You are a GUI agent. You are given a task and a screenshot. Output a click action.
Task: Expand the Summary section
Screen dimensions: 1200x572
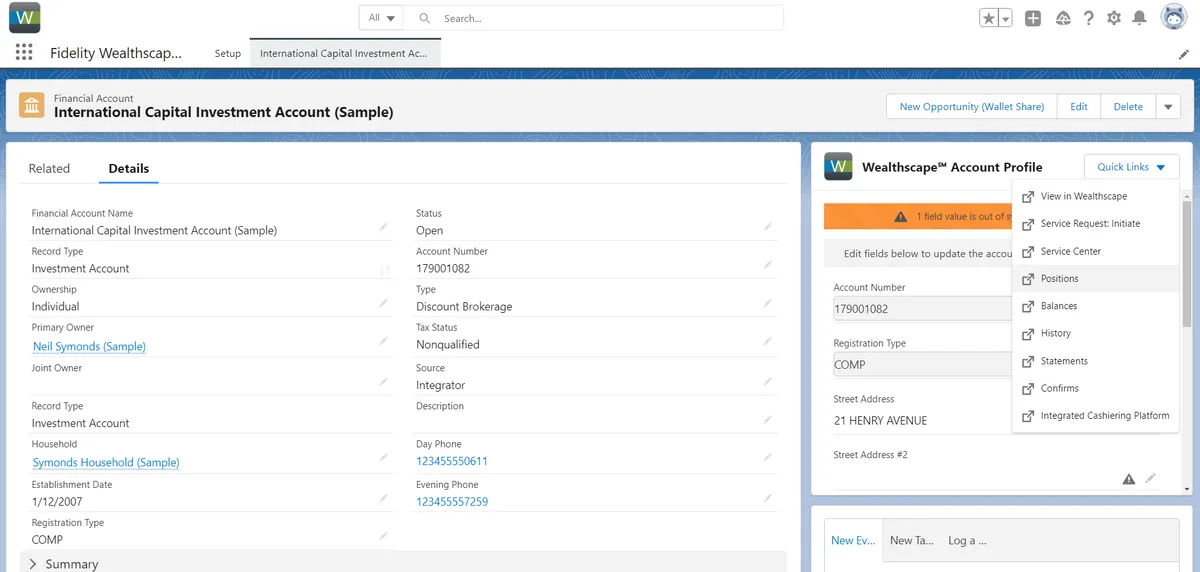coord(64,564)
